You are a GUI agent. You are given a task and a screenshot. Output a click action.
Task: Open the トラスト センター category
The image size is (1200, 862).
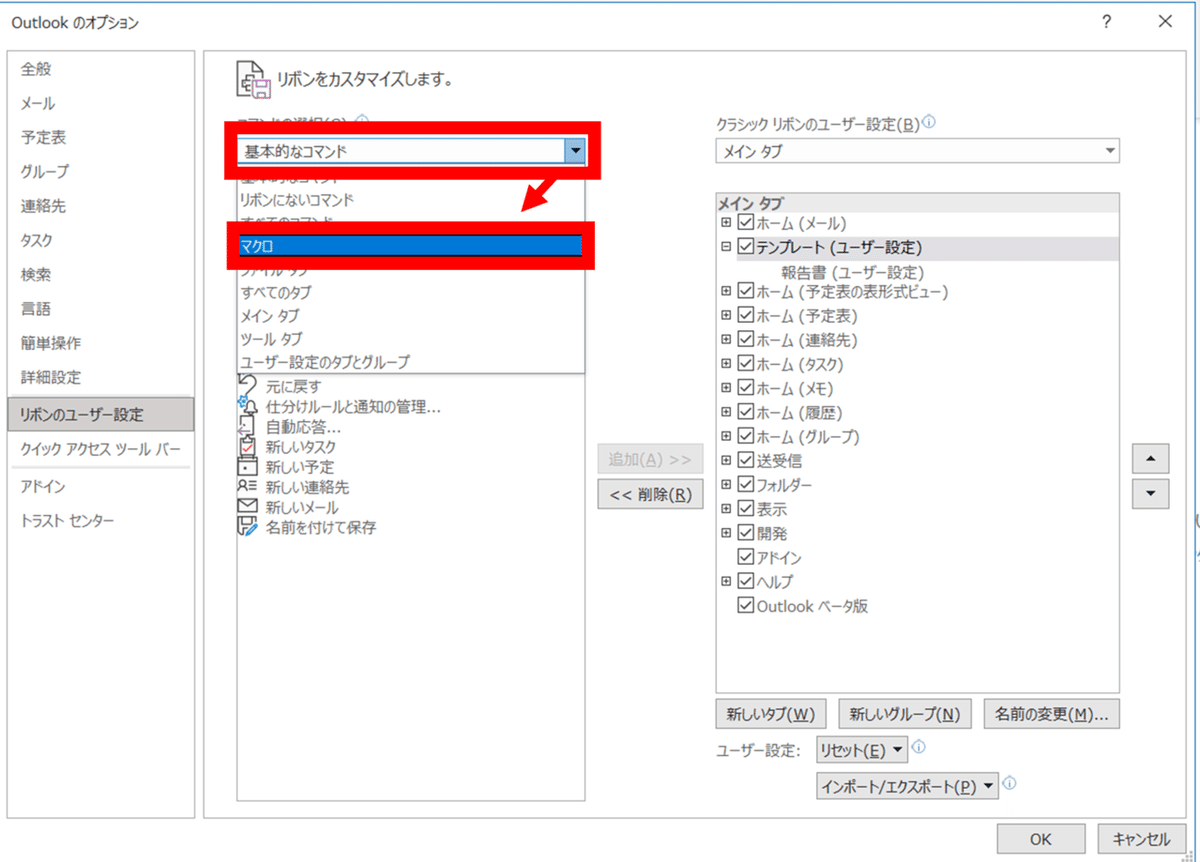coord(100,521)
